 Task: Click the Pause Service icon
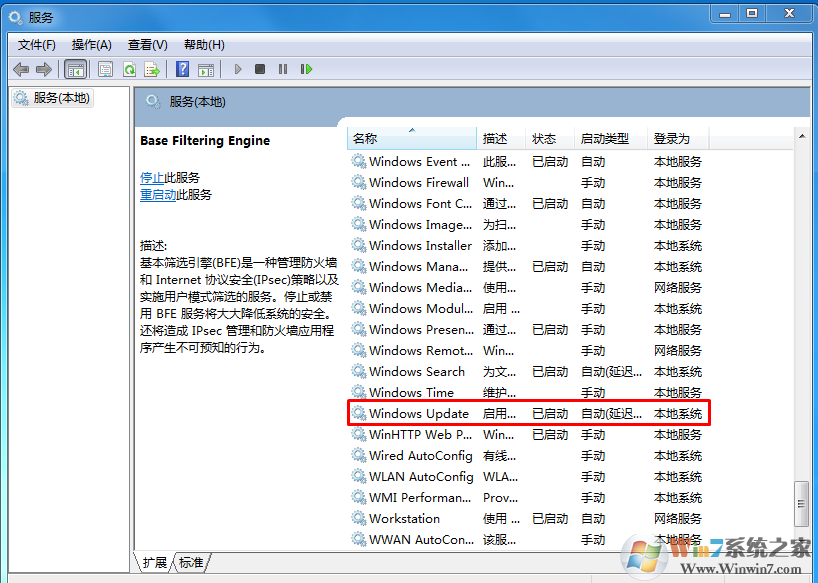(x=283, y=69)
